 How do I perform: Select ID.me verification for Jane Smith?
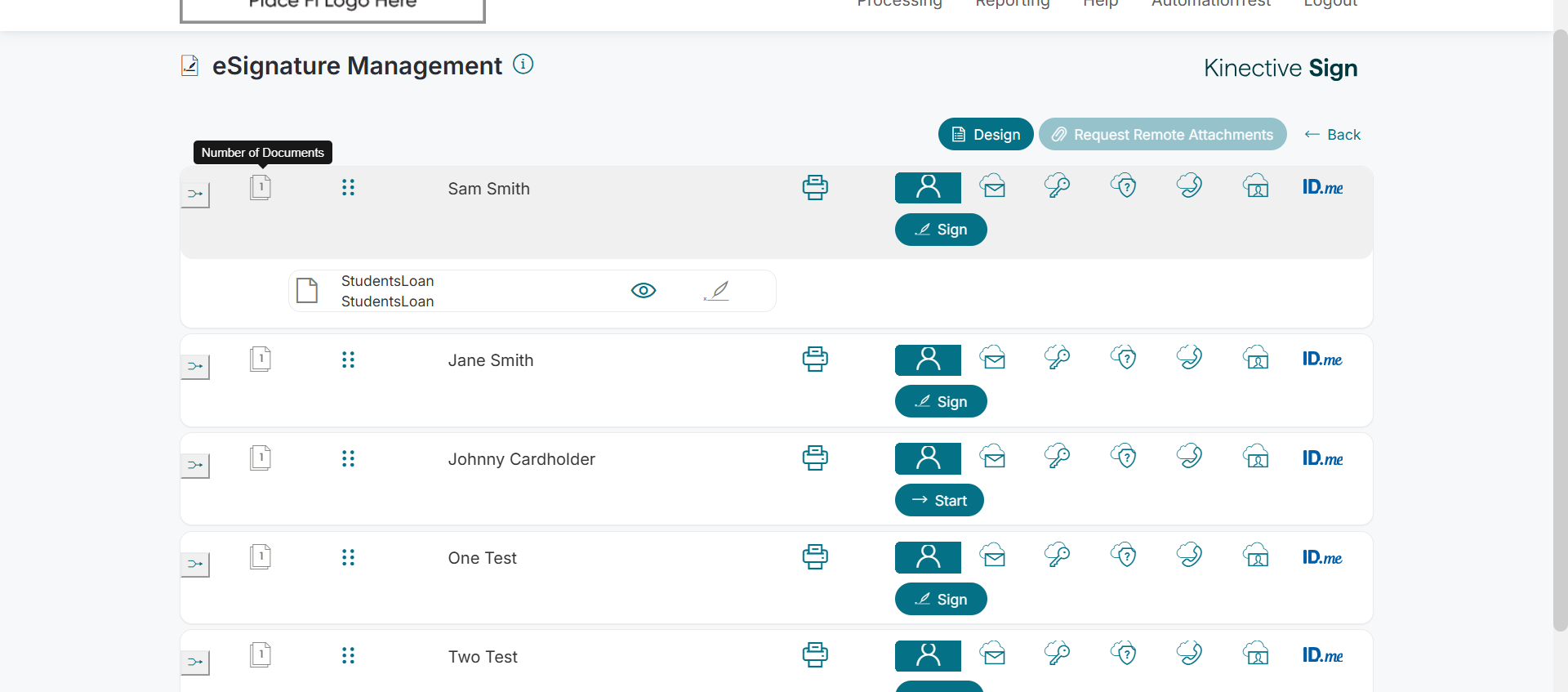[1322, 359]
